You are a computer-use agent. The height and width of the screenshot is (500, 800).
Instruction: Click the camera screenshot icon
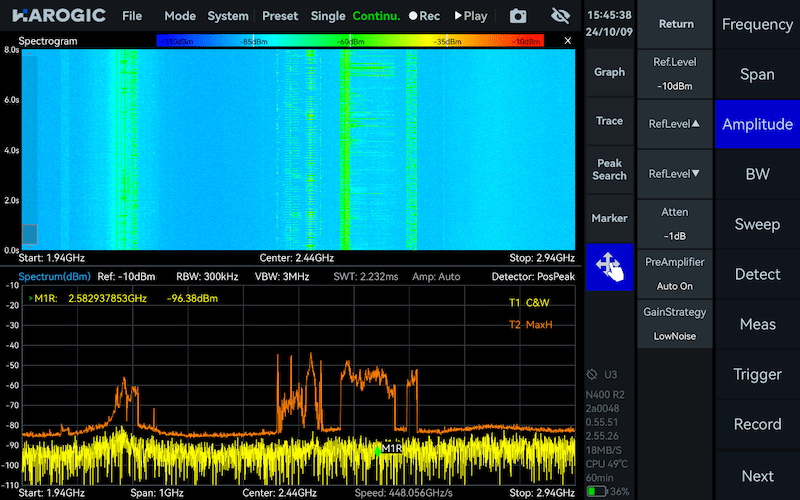[x=517, y=16]
